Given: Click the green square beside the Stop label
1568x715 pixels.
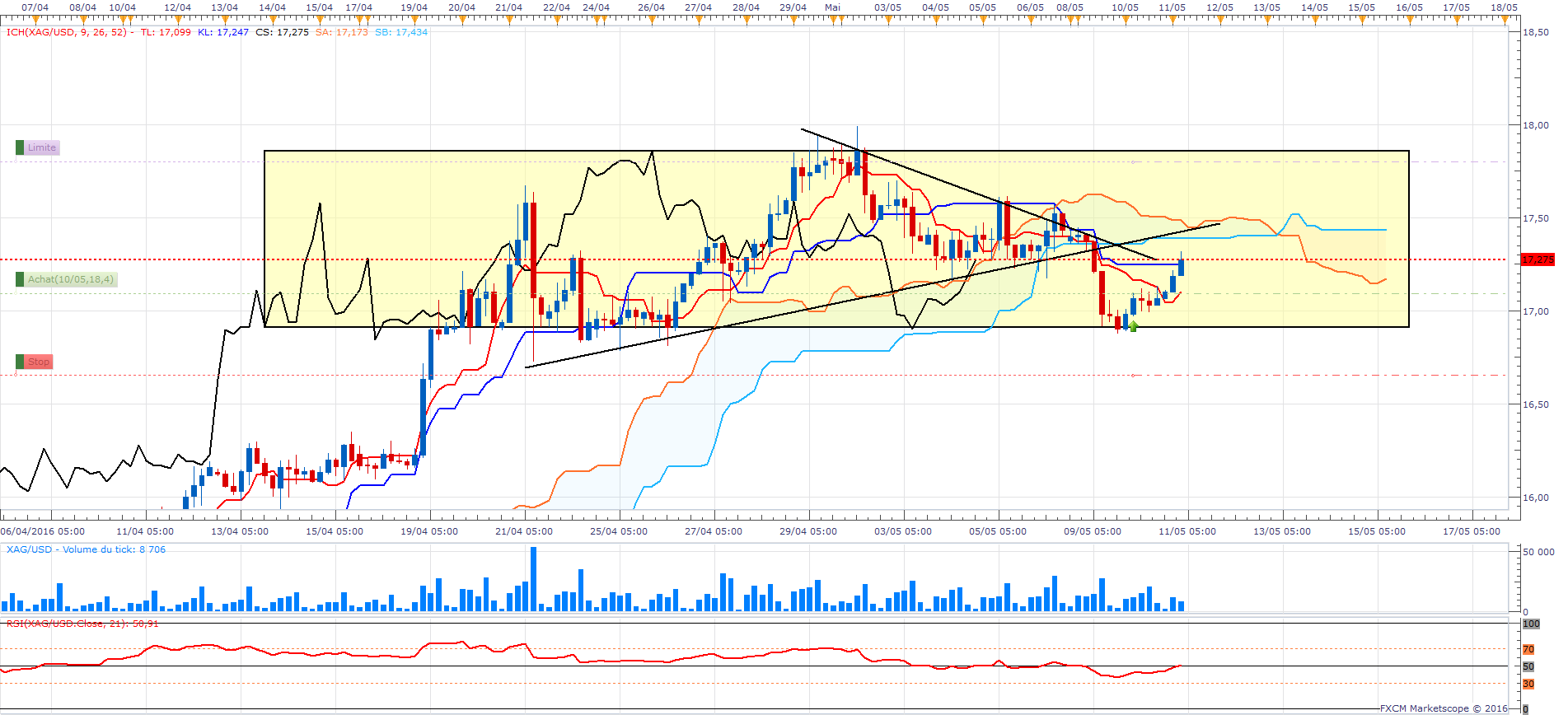Looking at the screenshot, I should [x=20, y=362].
